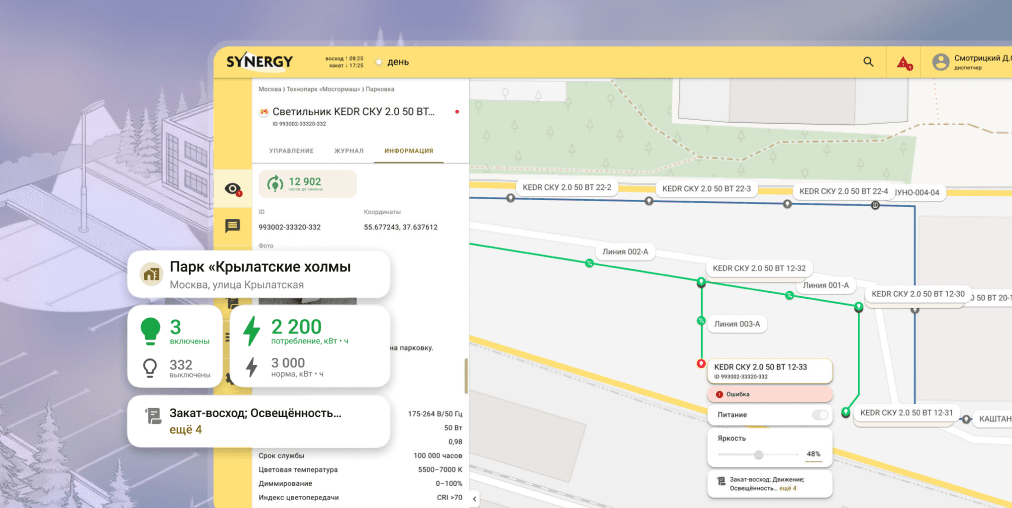
Task: Click the park building icon in card
Action: pos(152,274)
